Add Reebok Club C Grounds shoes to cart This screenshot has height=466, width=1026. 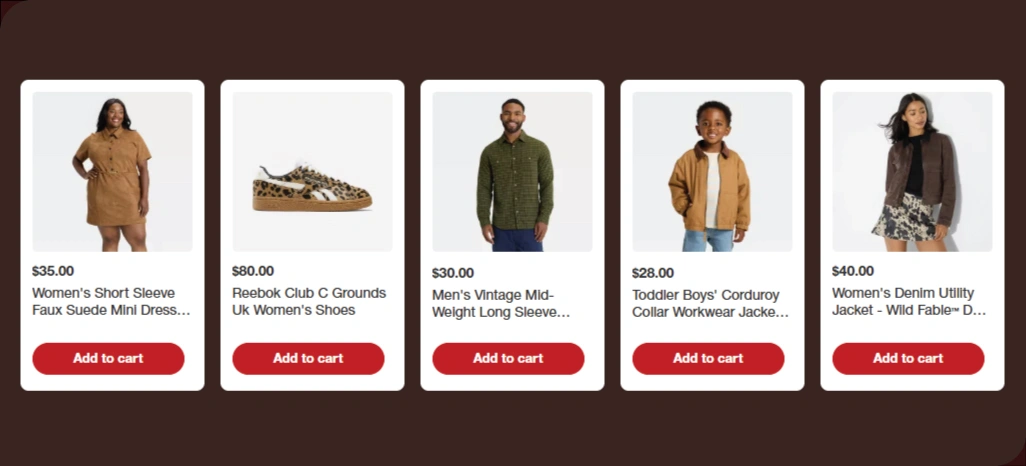[308, 358]
